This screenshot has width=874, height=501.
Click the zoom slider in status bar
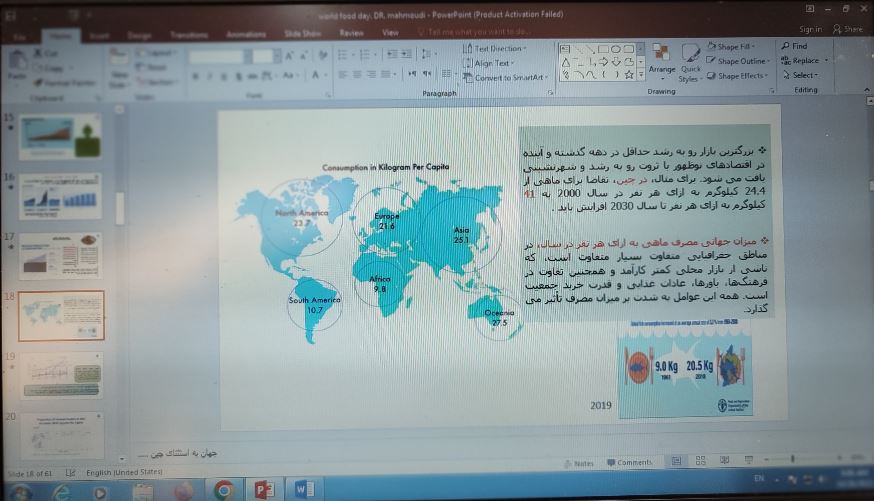click(795, 461)
